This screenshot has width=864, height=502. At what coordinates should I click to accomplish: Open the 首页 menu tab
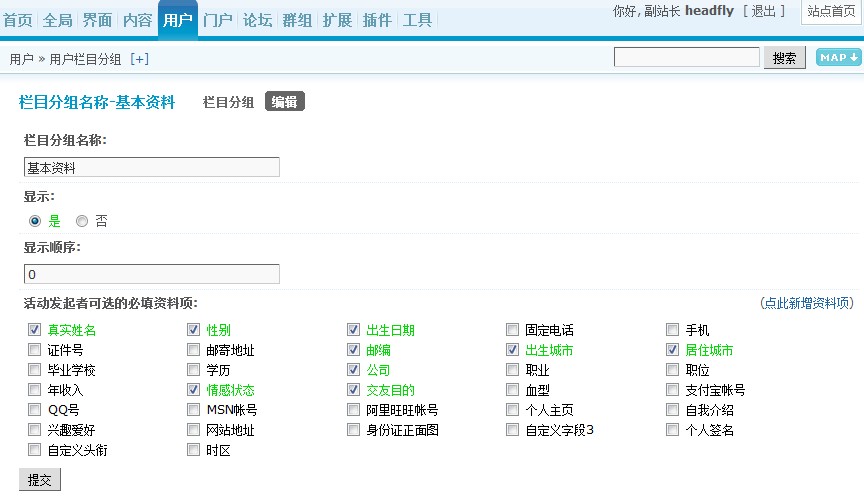pyautogui.click(x=18, y=20)
